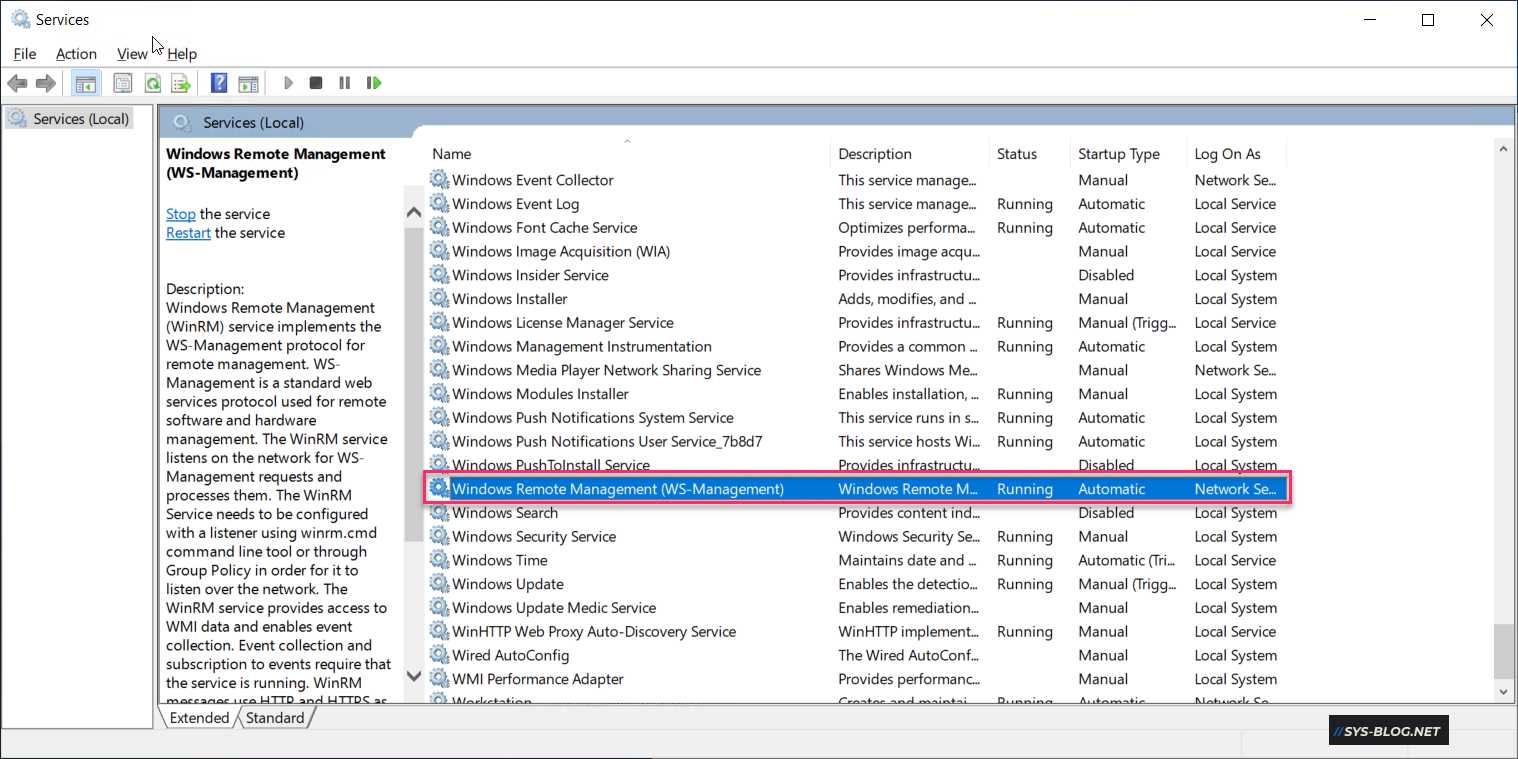Click the Refresh toolbar icon

[x=152, y=83]
